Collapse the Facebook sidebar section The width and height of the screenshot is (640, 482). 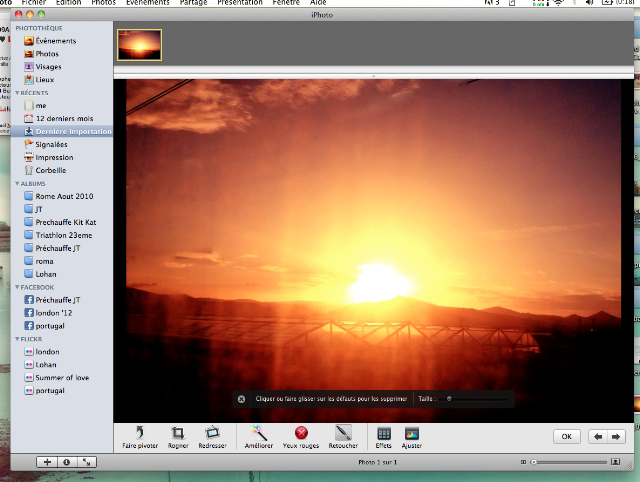point(17,287)
